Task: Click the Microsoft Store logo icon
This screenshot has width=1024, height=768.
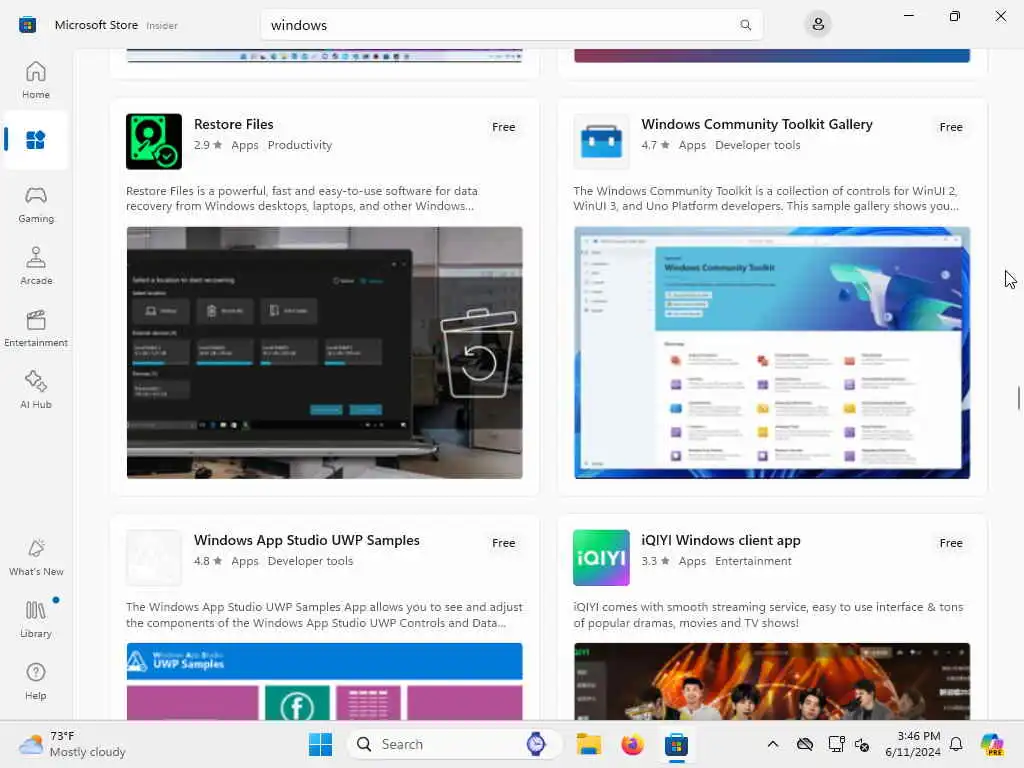Action: pyautogui.click(x=27, y=25)
